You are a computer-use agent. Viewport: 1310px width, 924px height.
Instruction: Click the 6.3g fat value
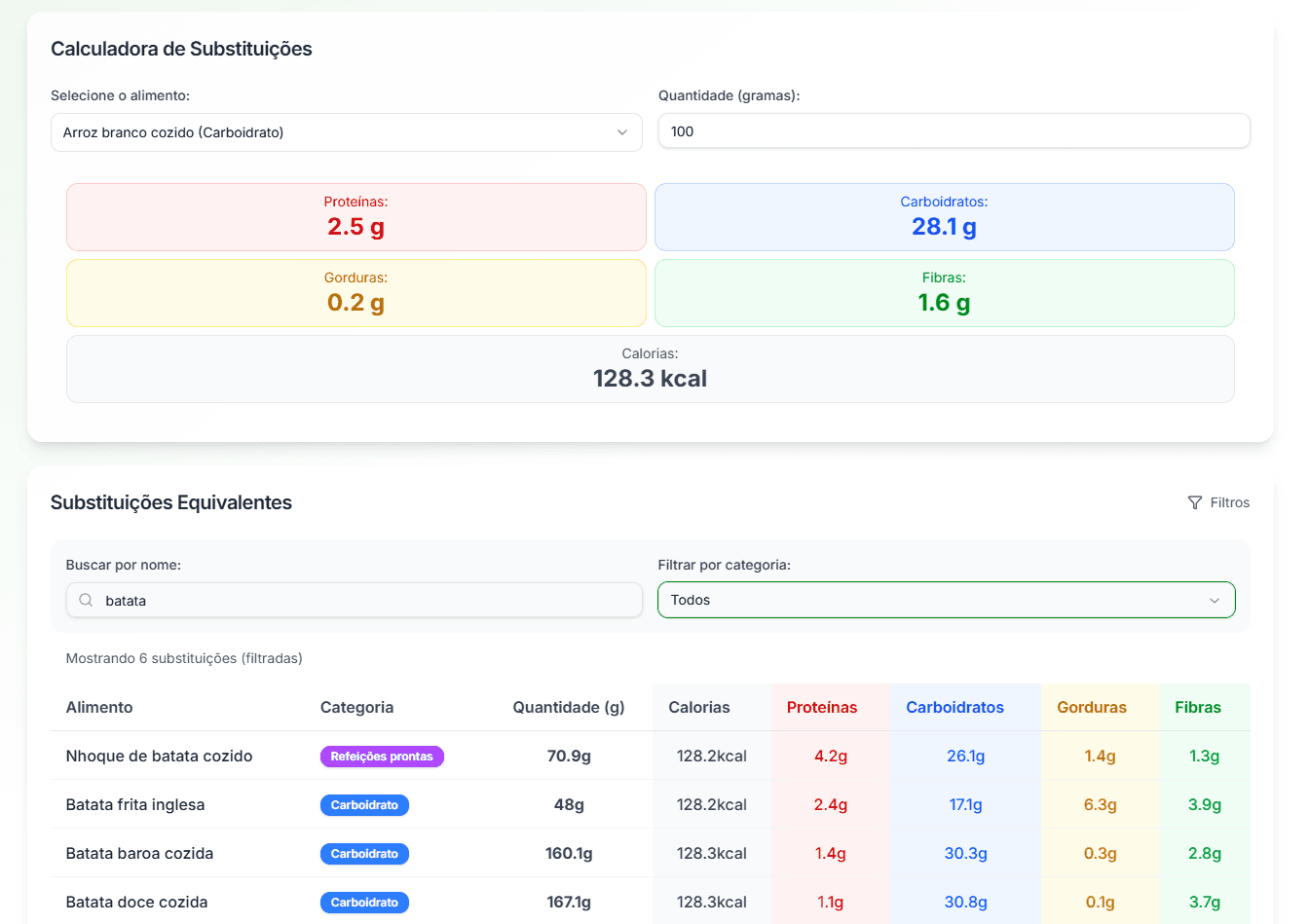coord(1101,804)
